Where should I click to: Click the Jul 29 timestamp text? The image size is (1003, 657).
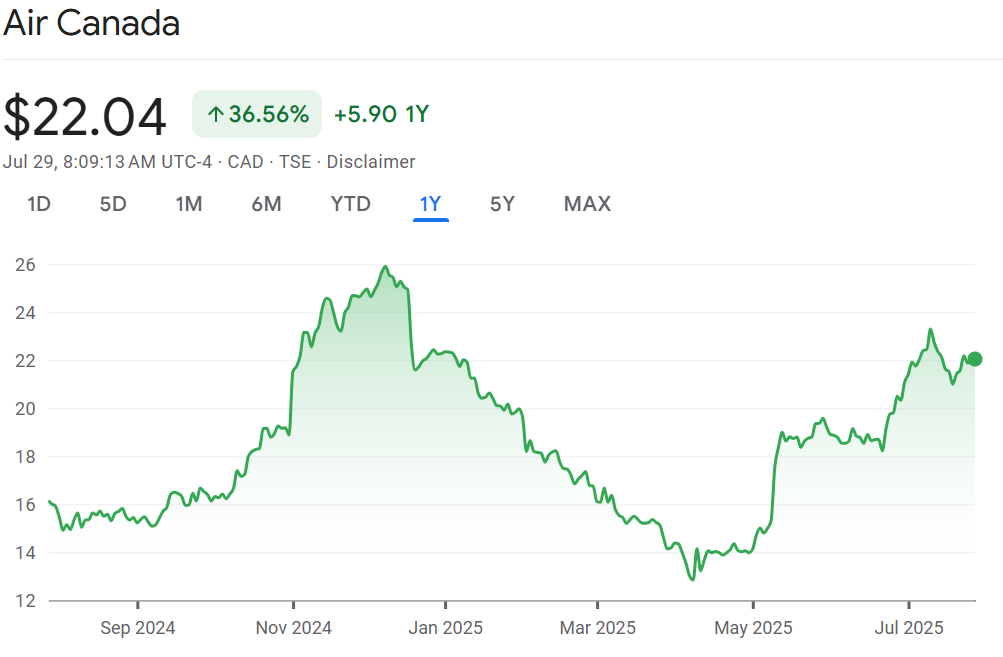(107, 162)
